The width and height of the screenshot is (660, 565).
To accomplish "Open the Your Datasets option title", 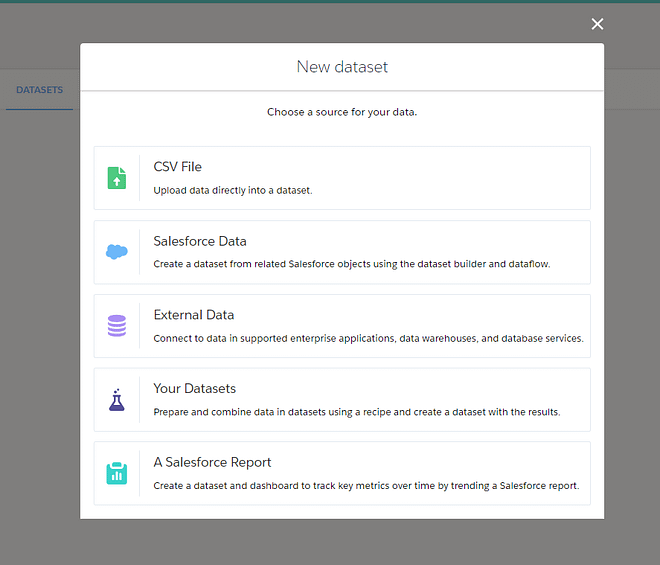I will click(x=194, y=388).
